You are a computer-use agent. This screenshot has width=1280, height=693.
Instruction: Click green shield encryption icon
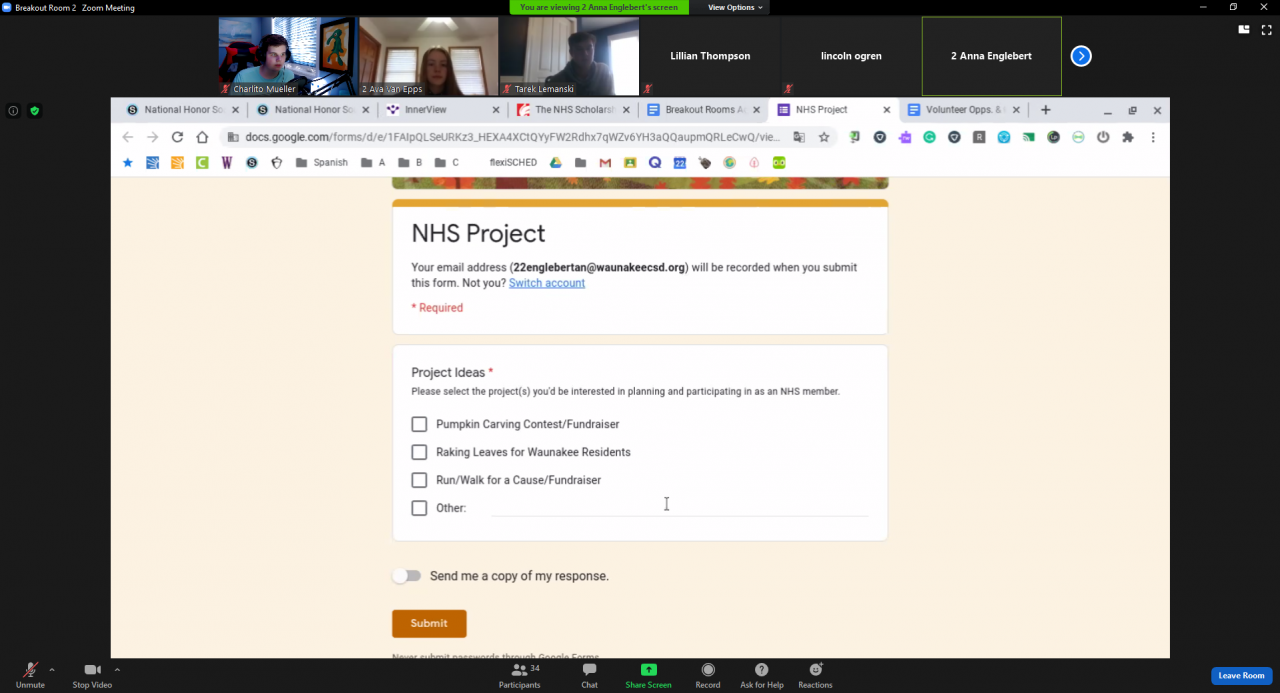coord(34,111)
